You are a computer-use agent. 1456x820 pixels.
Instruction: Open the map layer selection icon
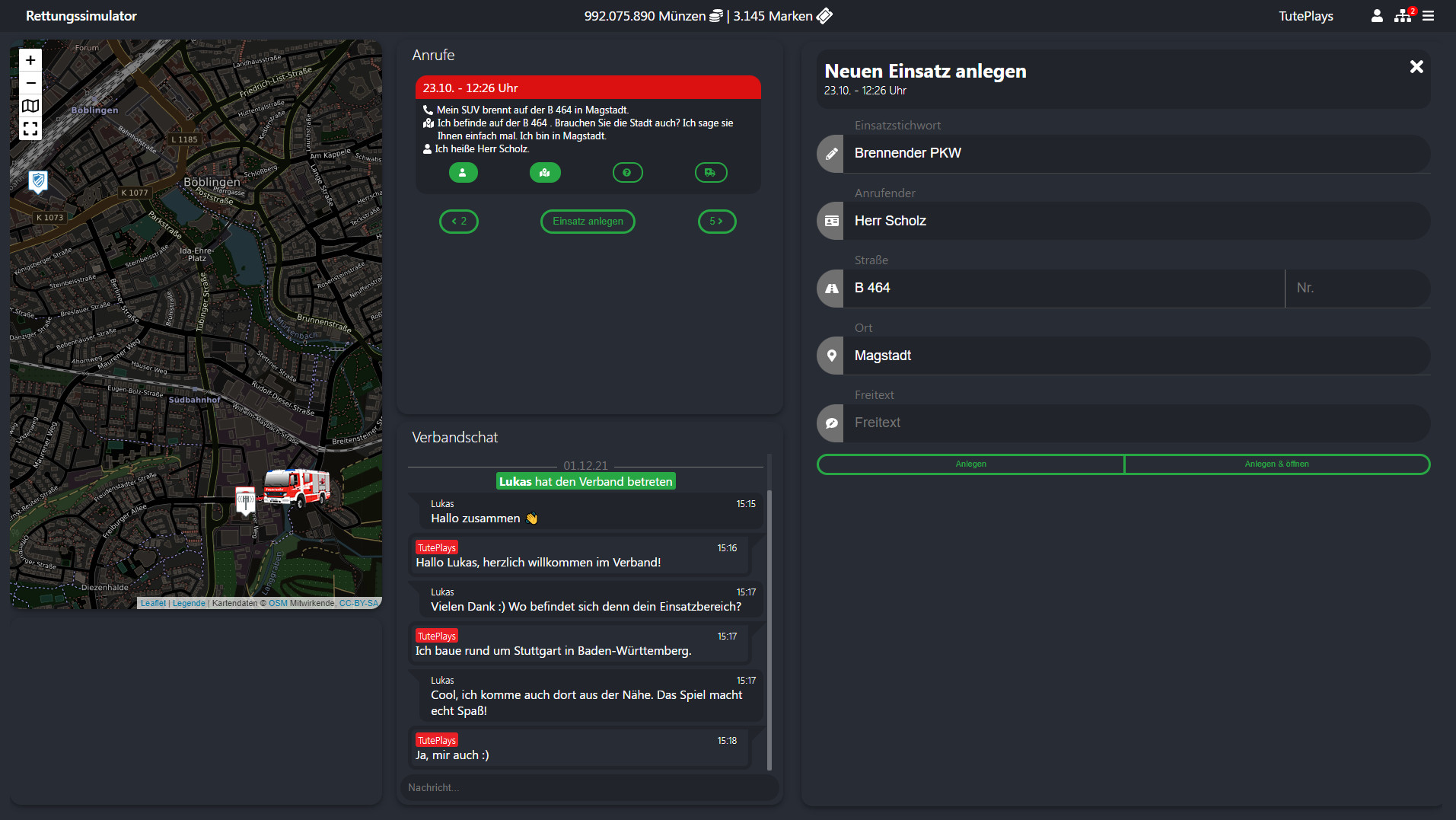30,106
